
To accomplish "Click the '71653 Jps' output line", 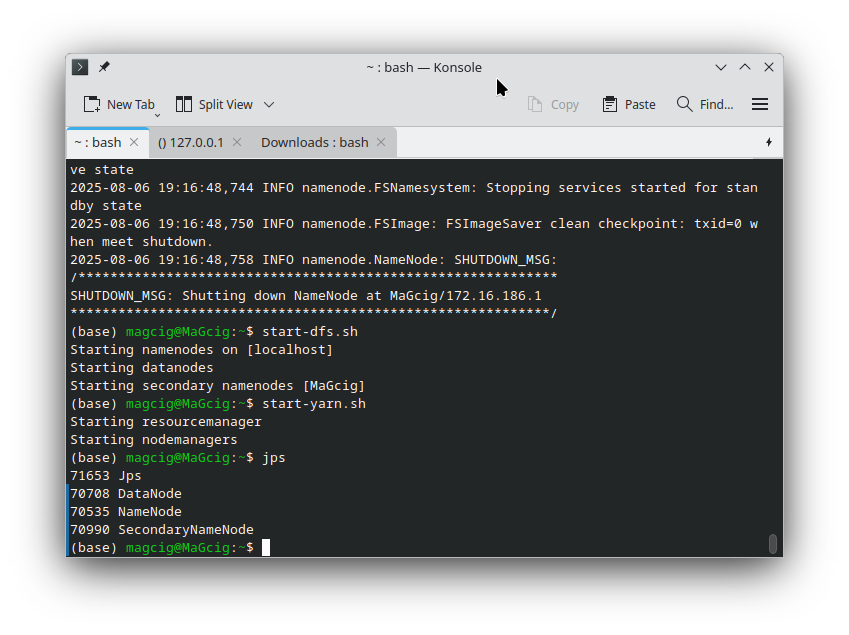I will tap(106, 476).
